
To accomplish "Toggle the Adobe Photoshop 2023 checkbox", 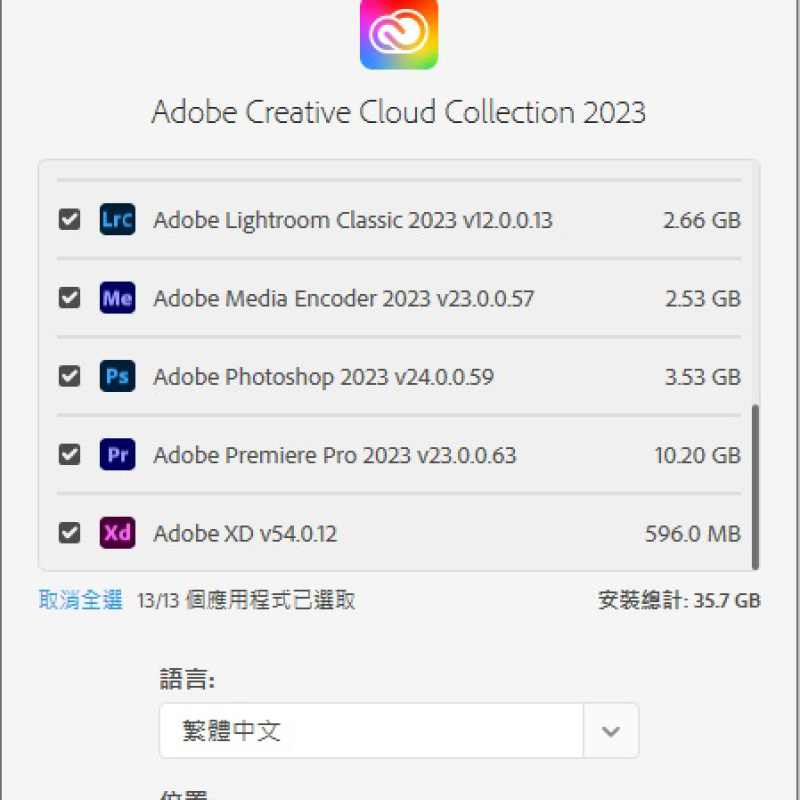I will [x=69, y=376].
